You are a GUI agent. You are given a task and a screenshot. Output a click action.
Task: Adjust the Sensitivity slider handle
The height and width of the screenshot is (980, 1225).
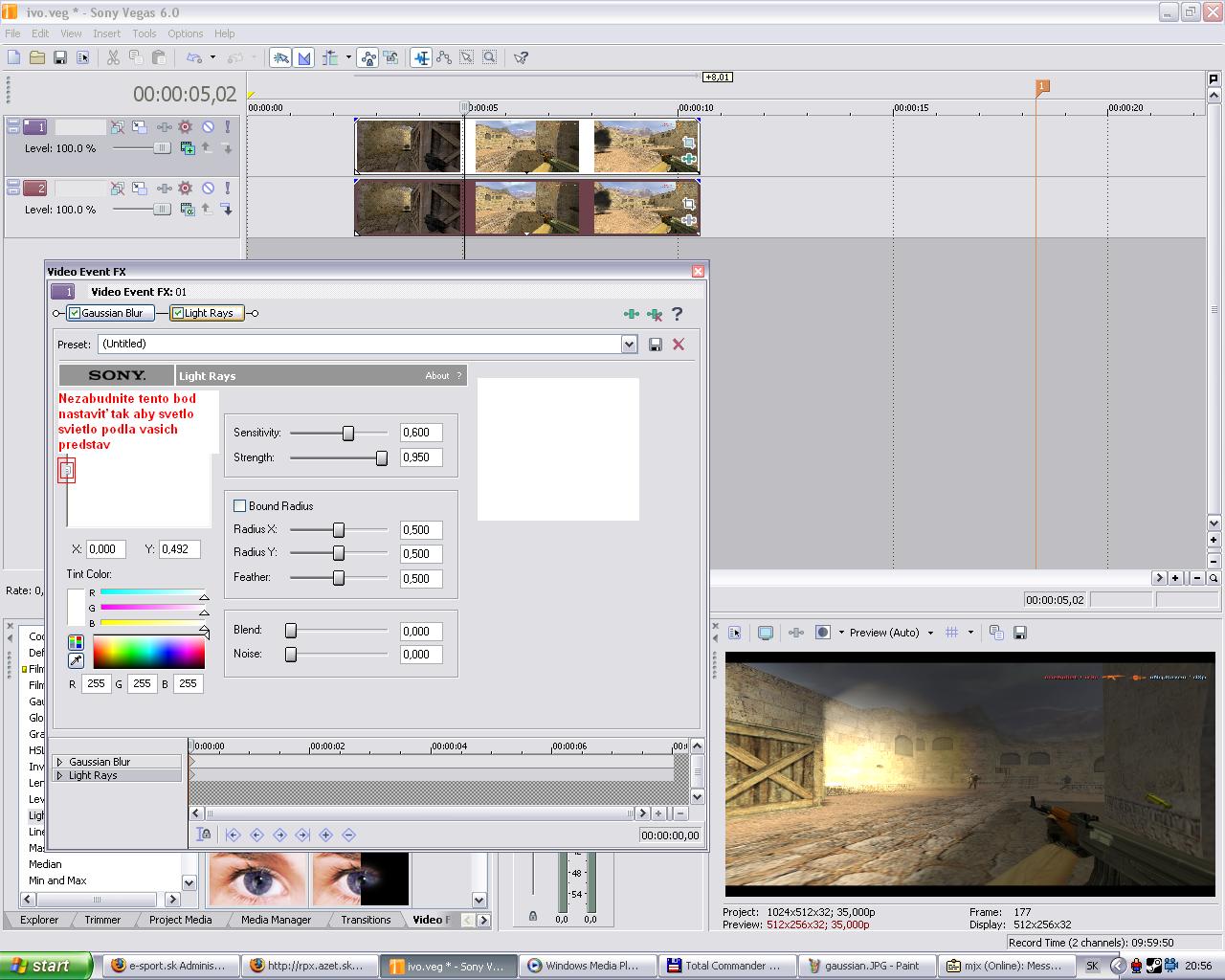348,434
